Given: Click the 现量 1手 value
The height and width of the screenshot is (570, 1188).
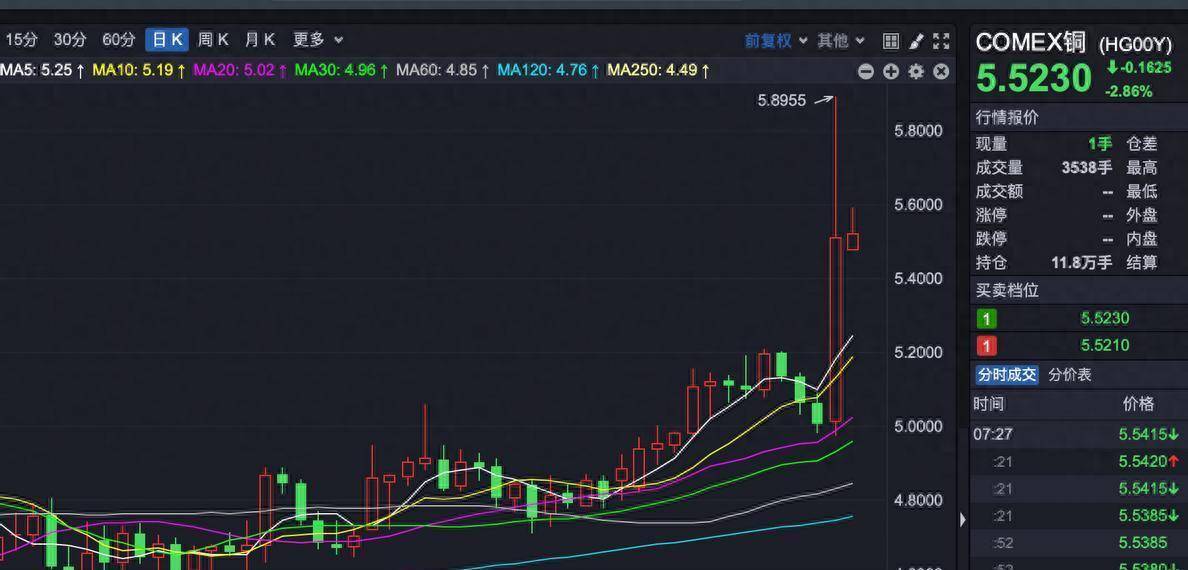Looking at the screenshot, I should click(x=1100, y=144).
